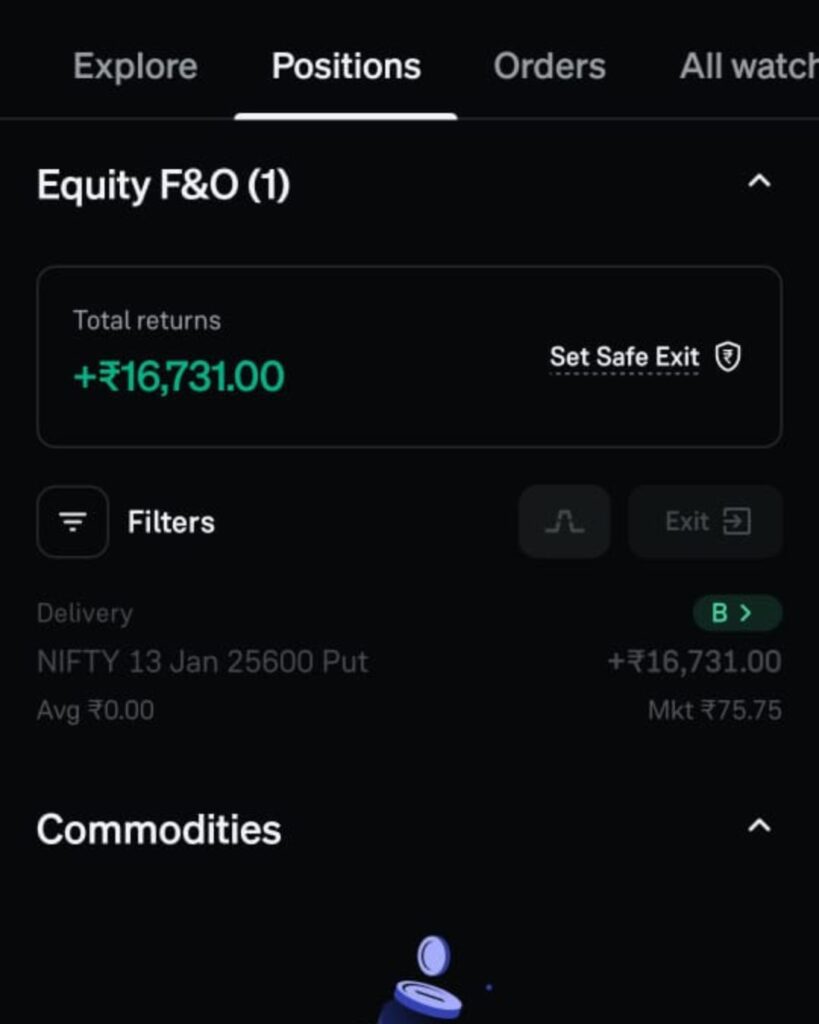This screenshot has width=819, height=1024.
Task: Click the payoff chart icon button
Action: (x=564, y=522)
